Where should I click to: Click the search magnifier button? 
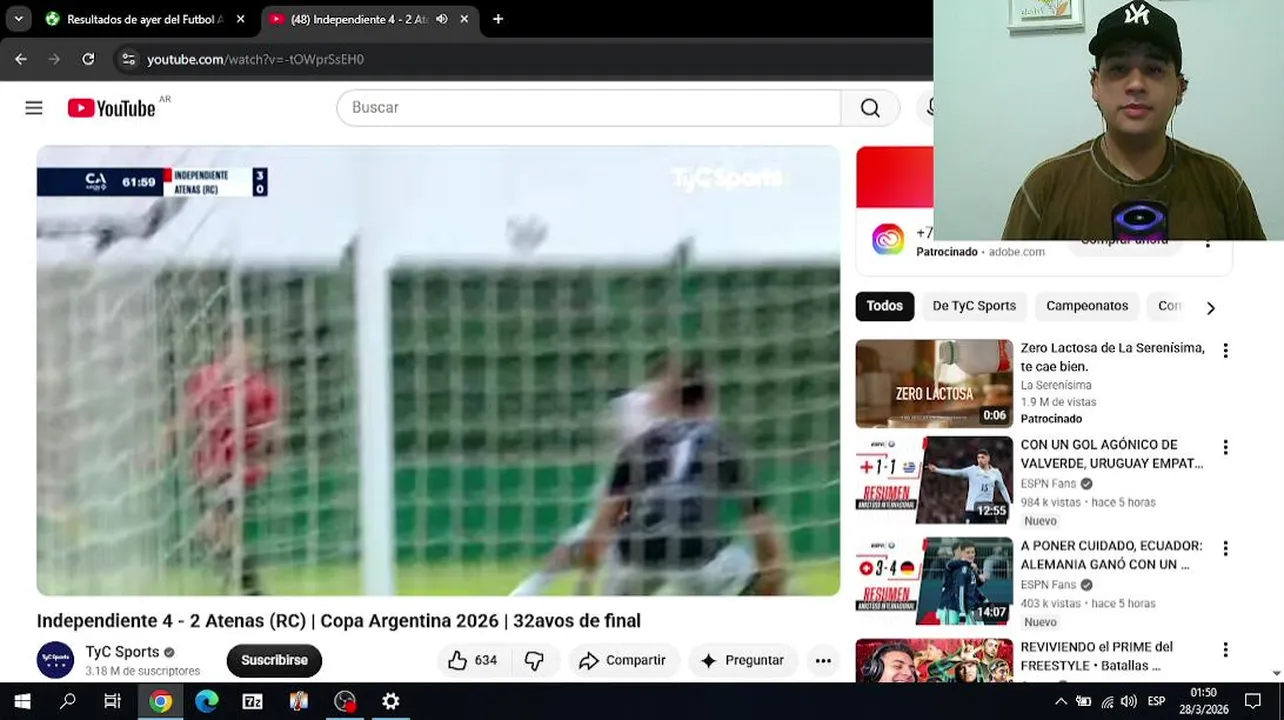[x=870, y=108]
